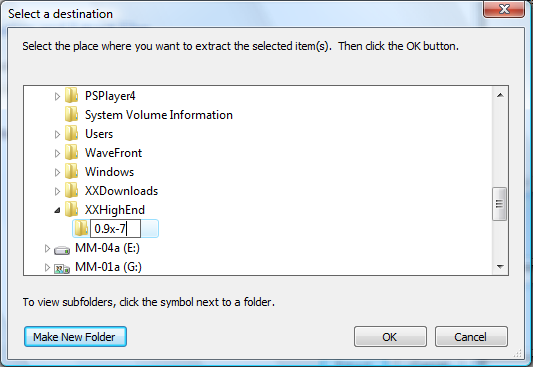Select the WaveFront folder label
The image size is (533, 367).
114,153
